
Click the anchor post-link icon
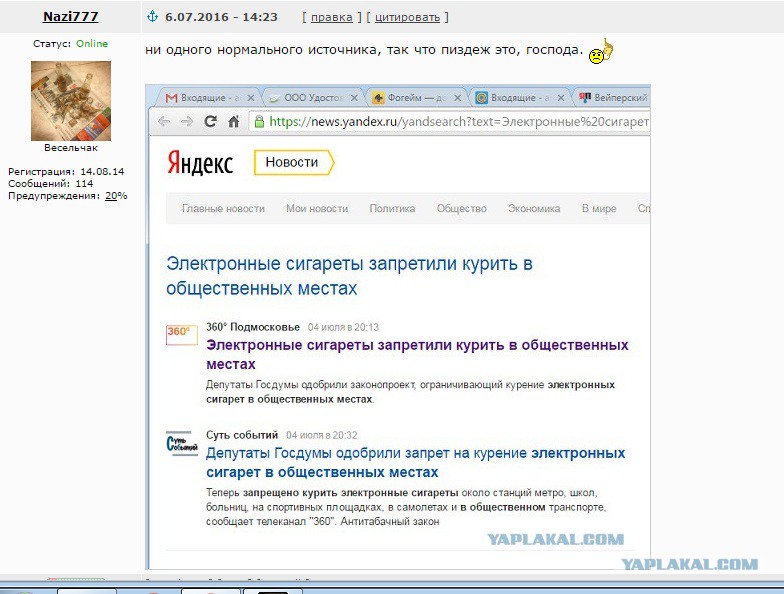[152, 16]
